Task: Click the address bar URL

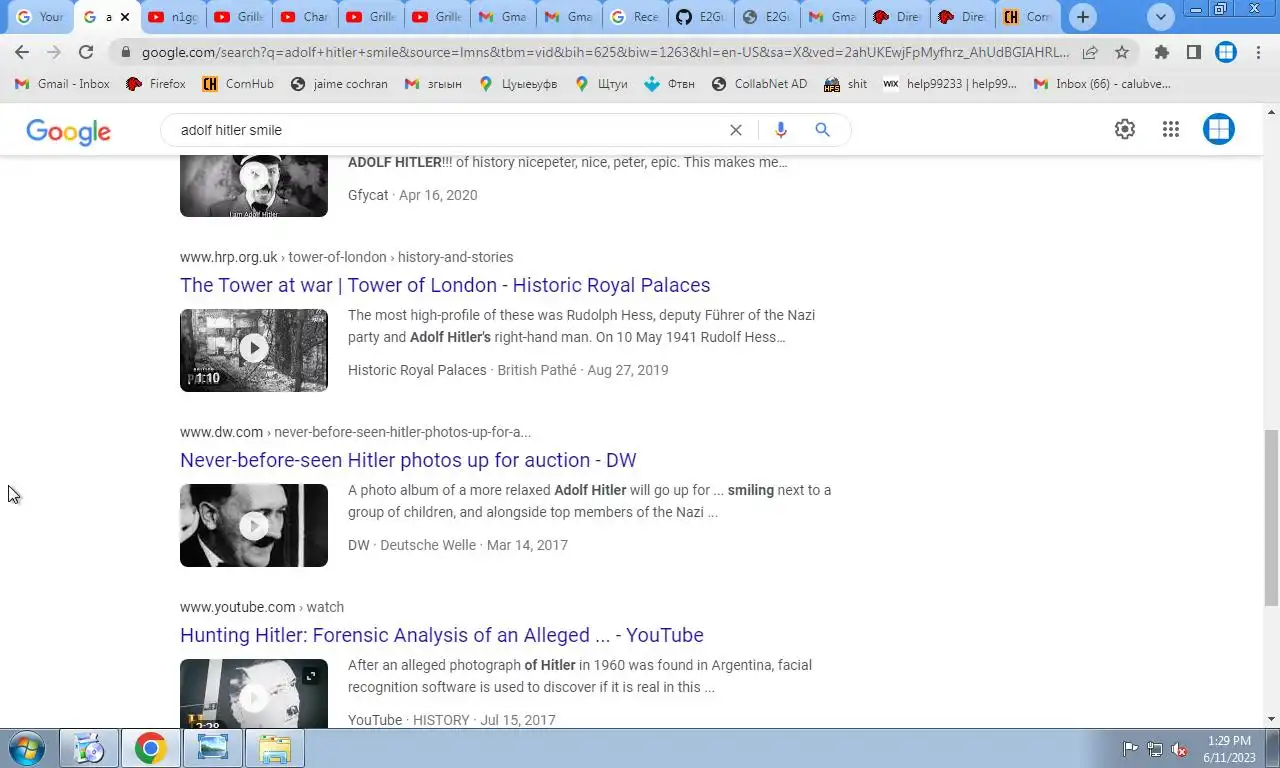Action: click(x=605, y=52)
